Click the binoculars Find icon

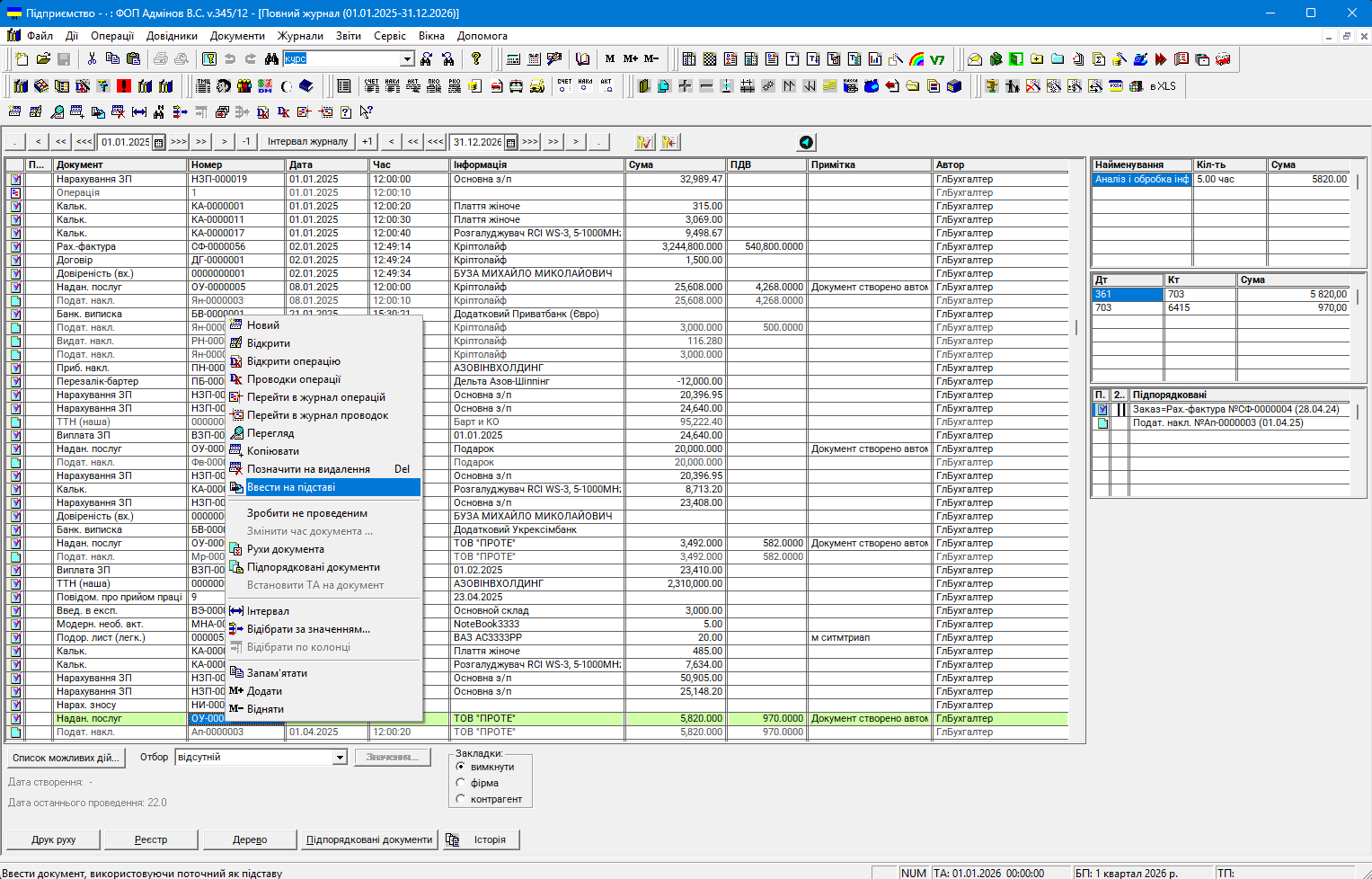click(271, 59)
